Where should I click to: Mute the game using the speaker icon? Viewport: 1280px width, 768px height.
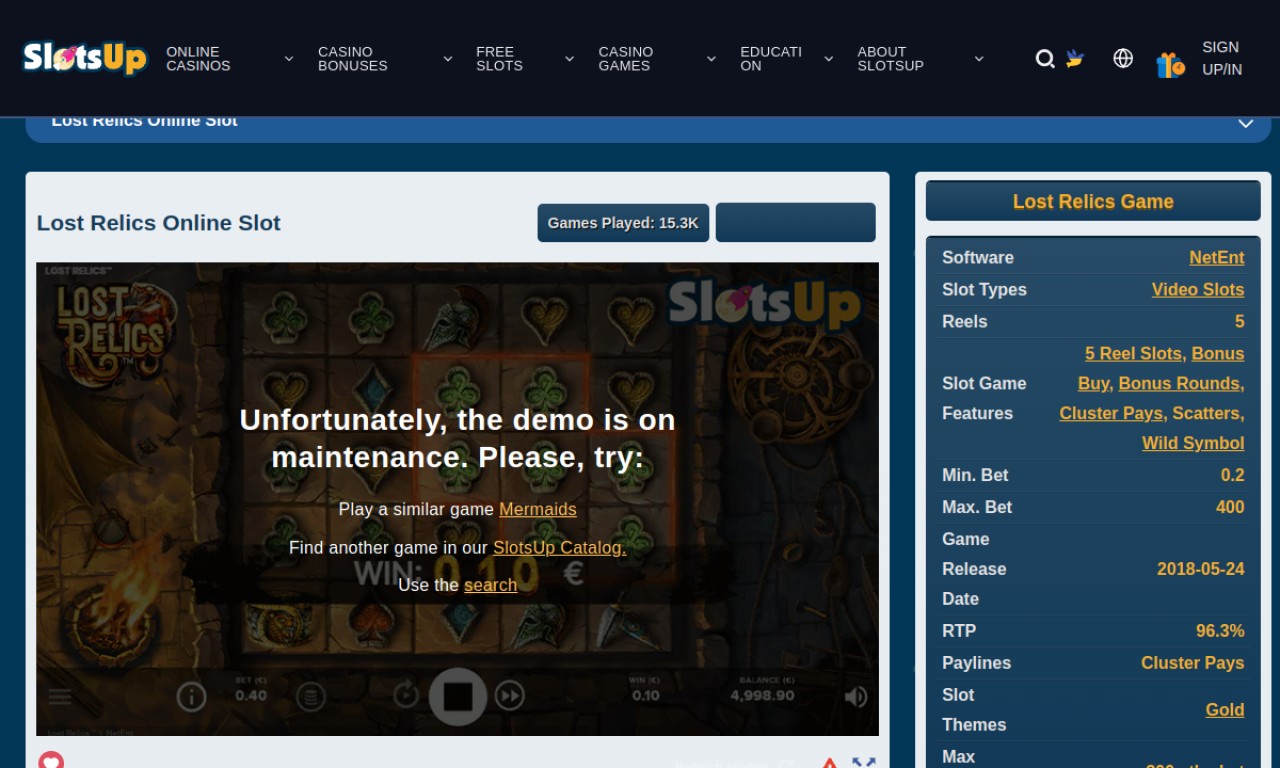855,697
